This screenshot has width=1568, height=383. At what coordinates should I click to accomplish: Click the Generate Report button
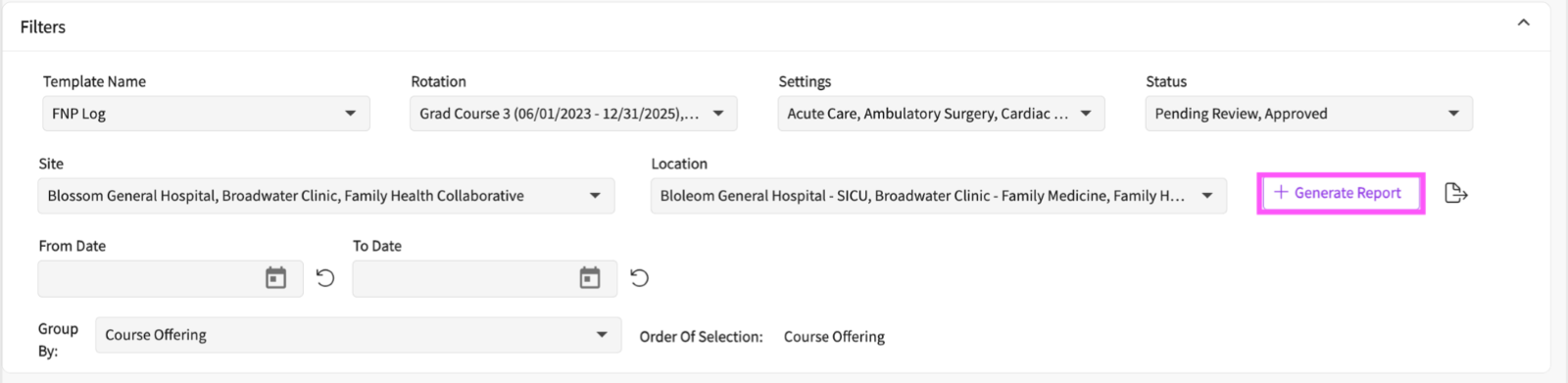(x=1340, y=193)
